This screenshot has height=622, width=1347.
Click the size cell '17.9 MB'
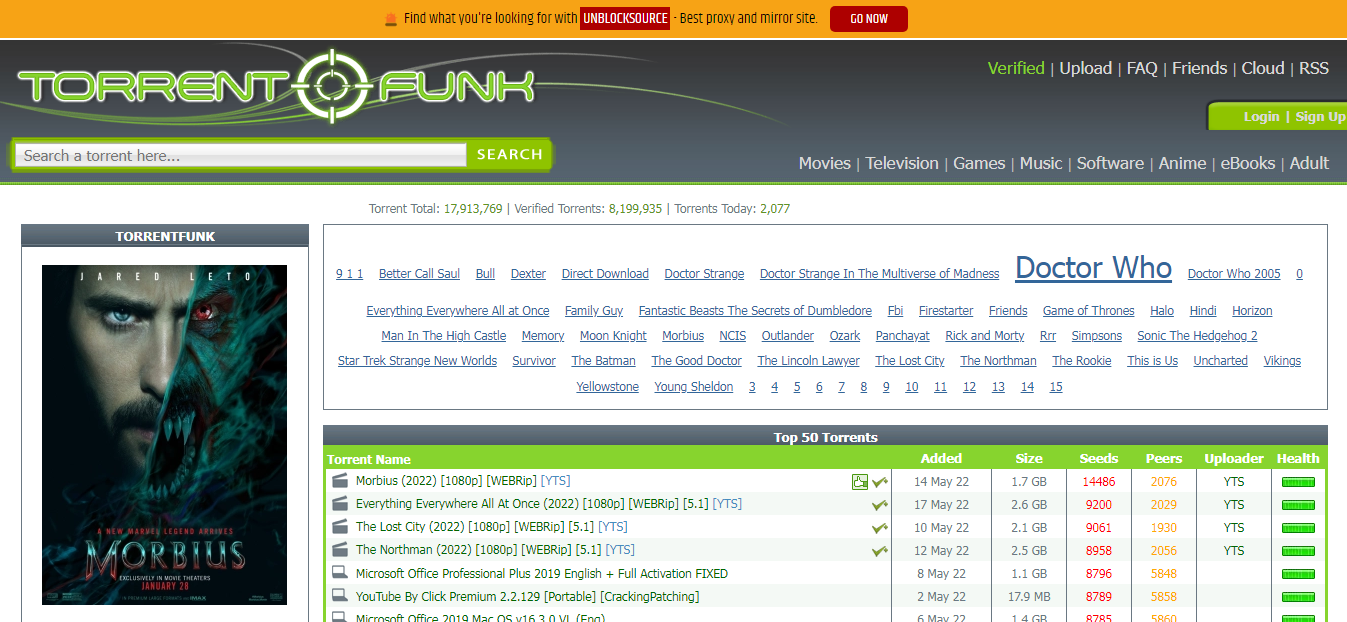point(1028,597)
